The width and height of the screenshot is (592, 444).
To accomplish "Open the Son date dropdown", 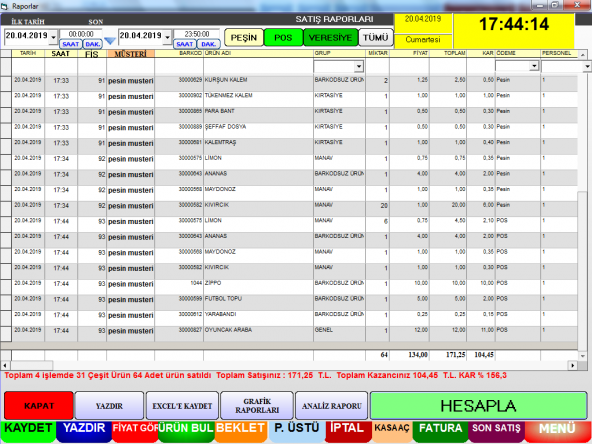I will 167,37.
